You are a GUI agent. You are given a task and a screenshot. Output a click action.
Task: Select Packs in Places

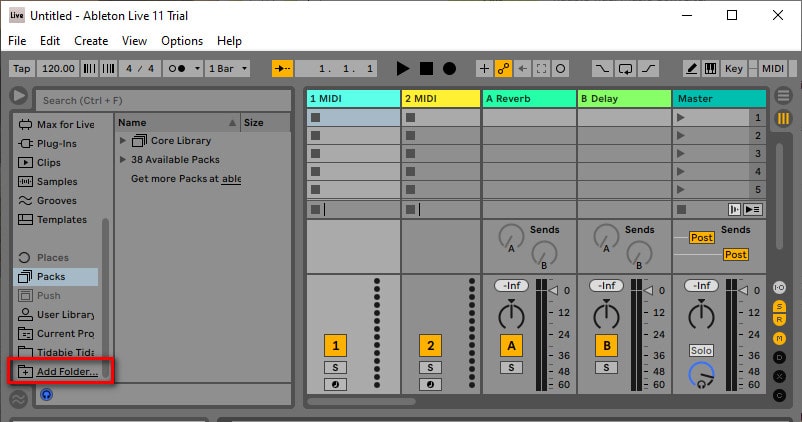pyautogui.click(x=56, y=277)
